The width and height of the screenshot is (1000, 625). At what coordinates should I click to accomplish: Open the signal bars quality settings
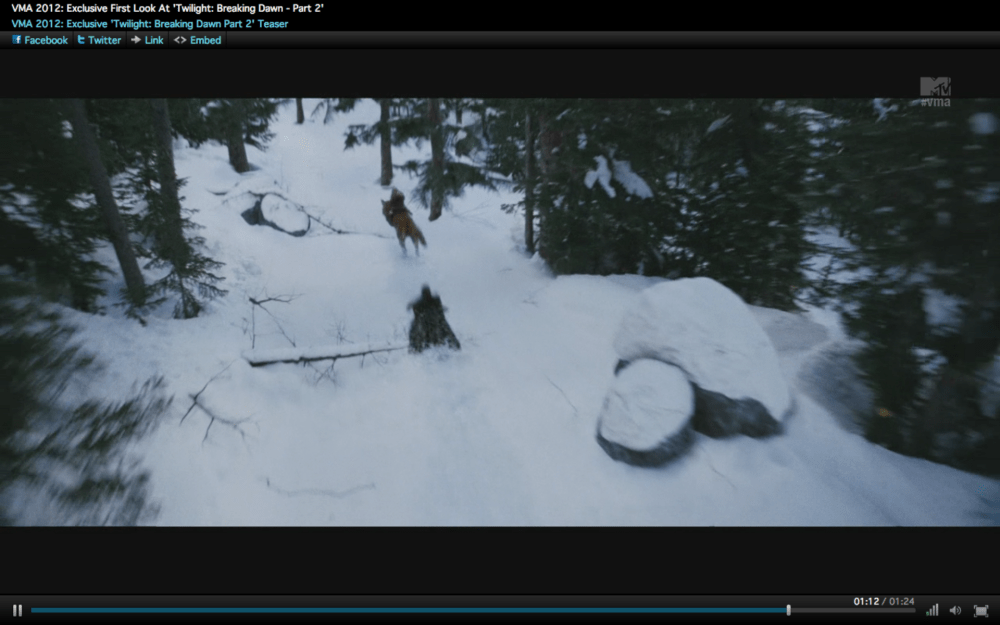point(932,610)
